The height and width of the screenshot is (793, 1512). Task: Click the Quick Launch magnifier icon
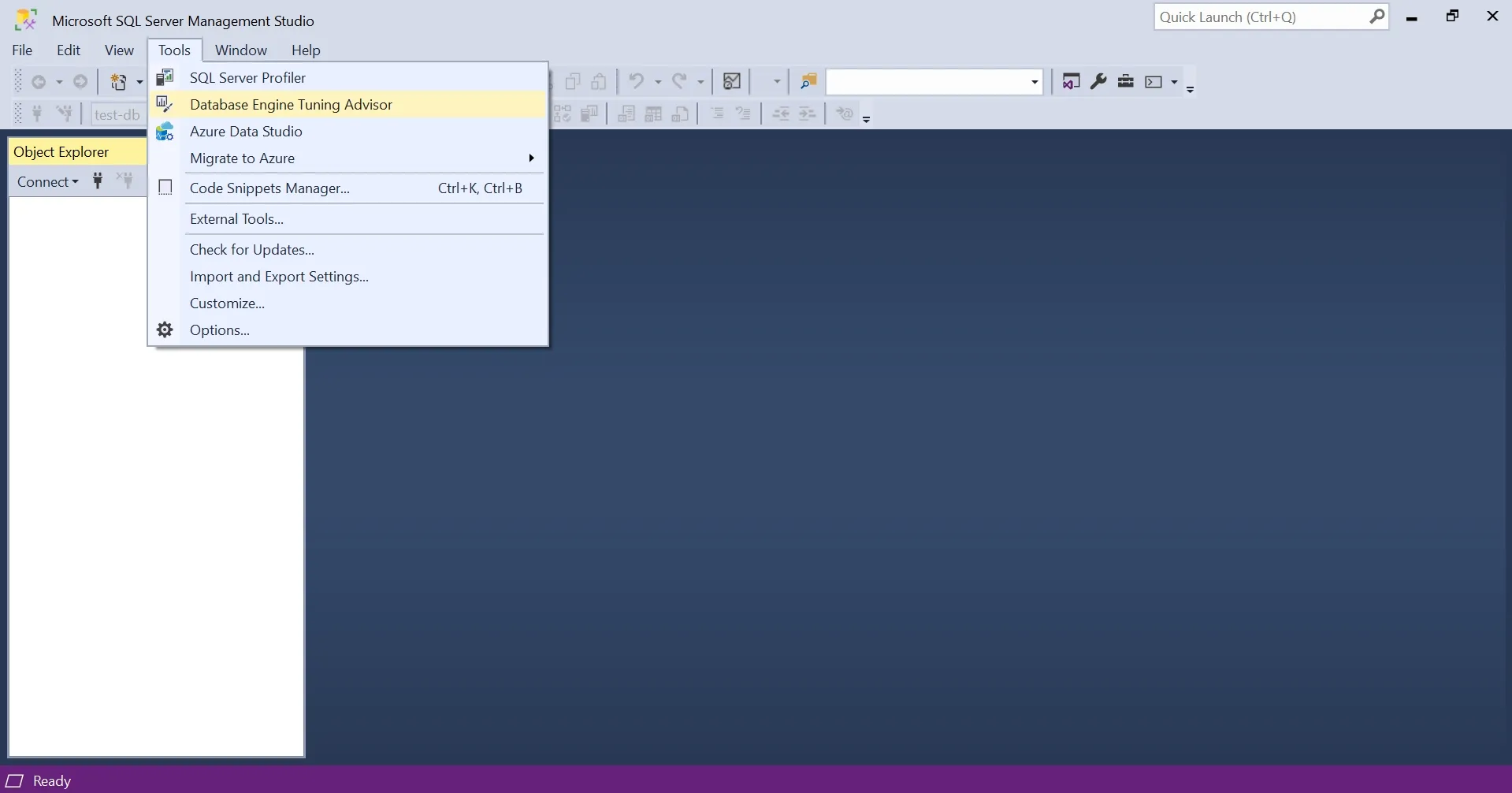coord(1376,17)
